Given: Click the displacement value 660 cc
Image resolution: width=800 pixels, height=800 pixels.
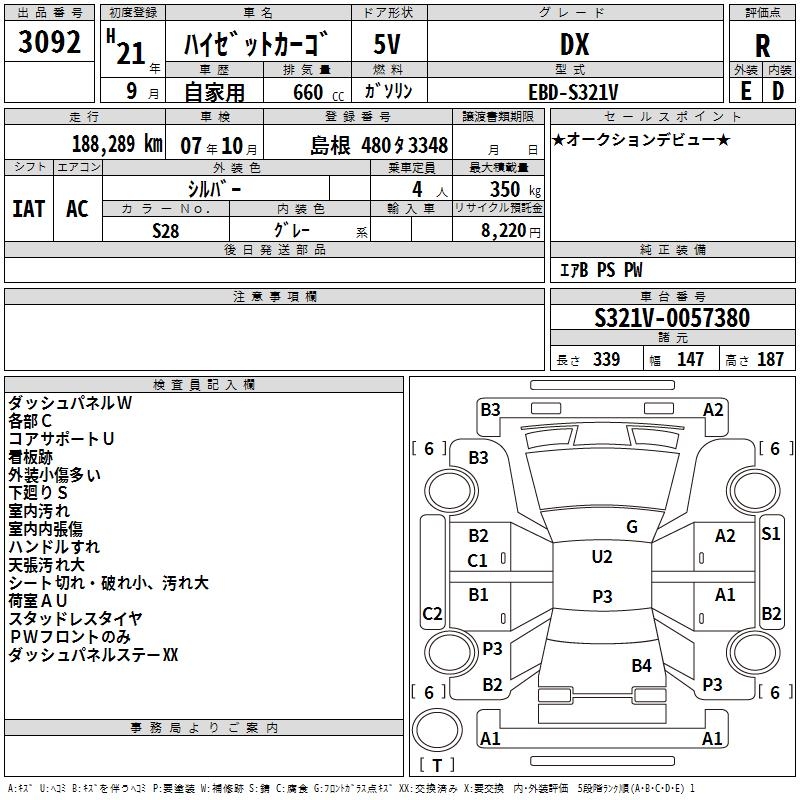Looking at the screenshot, I should (318, 92).
